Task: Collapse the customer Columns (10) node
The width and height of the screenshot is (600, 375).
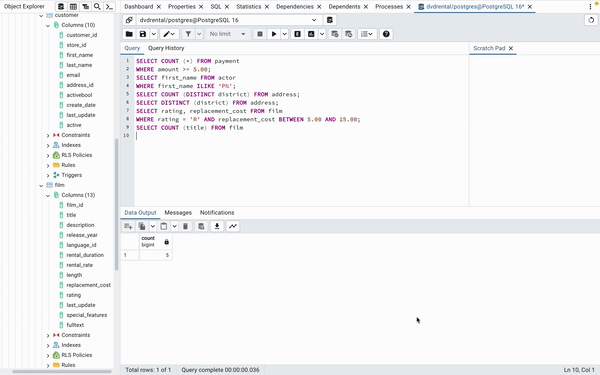Action: (x=48, y=25)
